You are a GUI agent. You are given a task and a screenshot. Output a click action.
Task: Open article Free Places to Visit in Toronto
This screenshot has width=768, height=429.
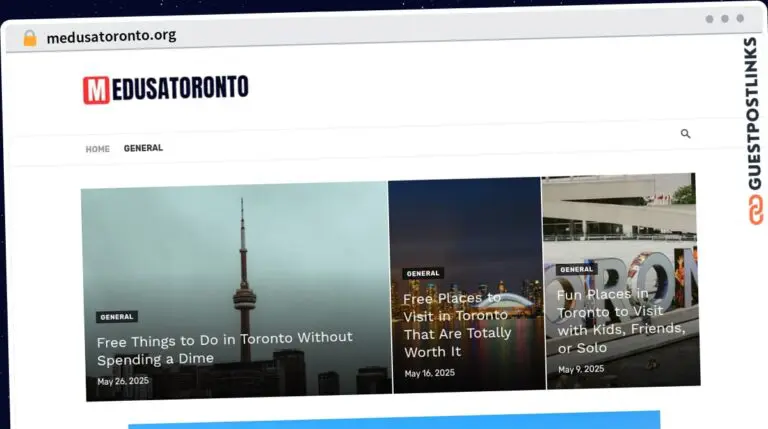[457, 325]
